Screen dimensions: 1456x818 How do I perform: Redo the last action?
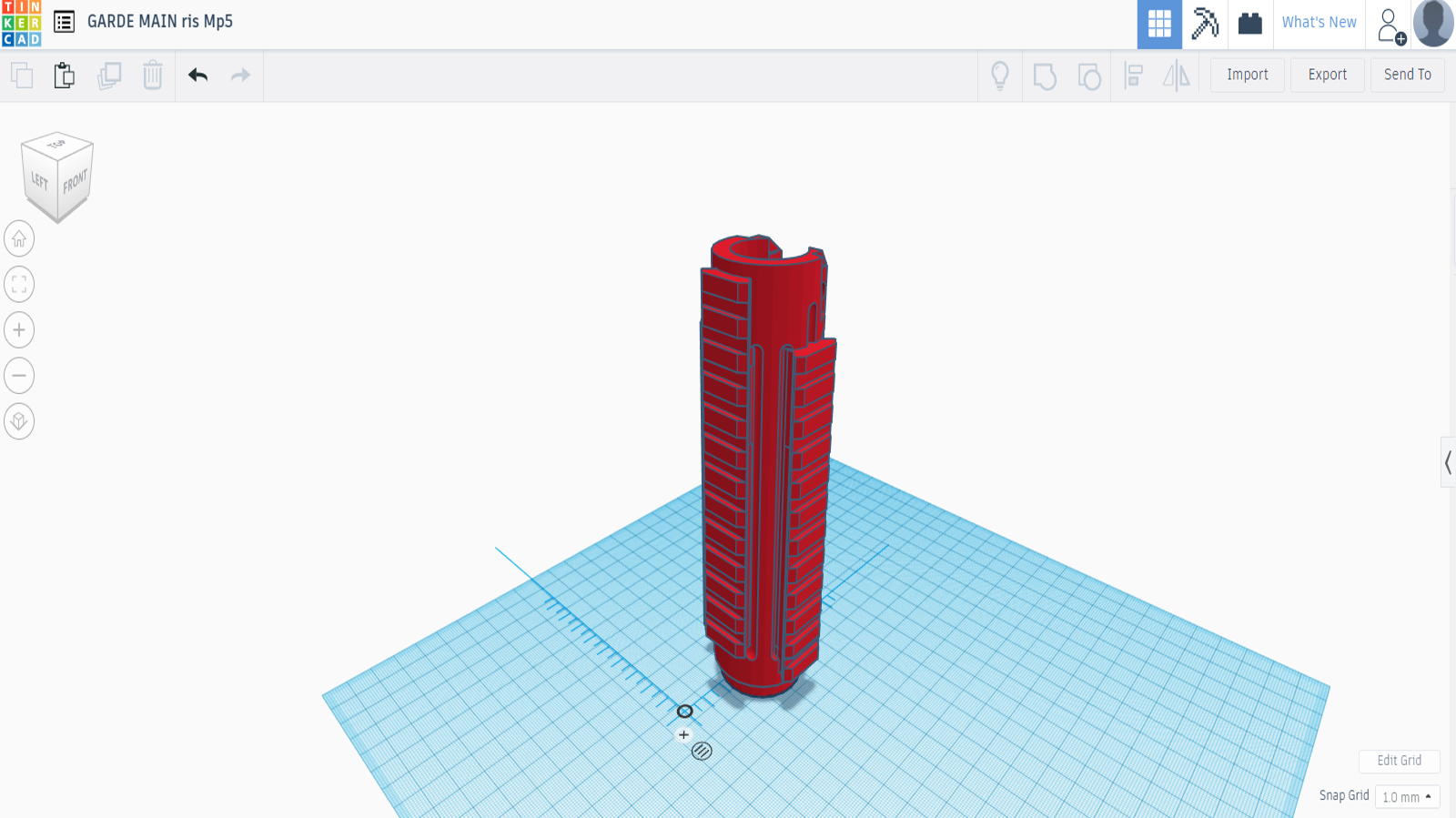tap(240, 76)
